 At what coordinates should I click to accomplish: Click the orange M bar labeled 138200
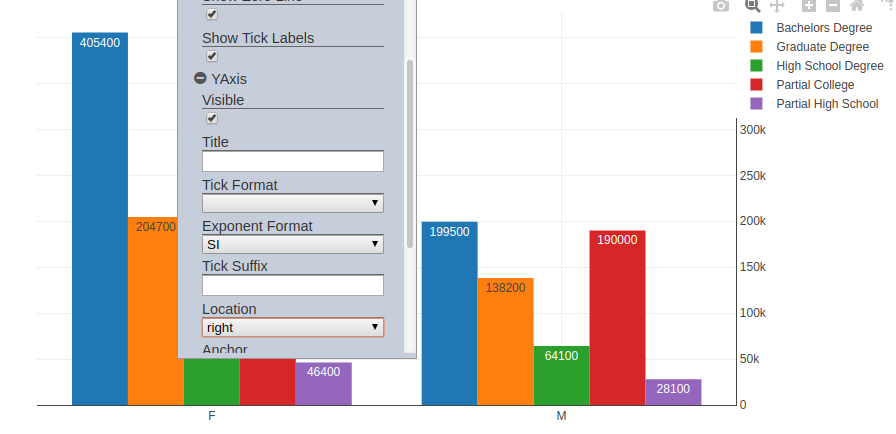coord(506,341)
